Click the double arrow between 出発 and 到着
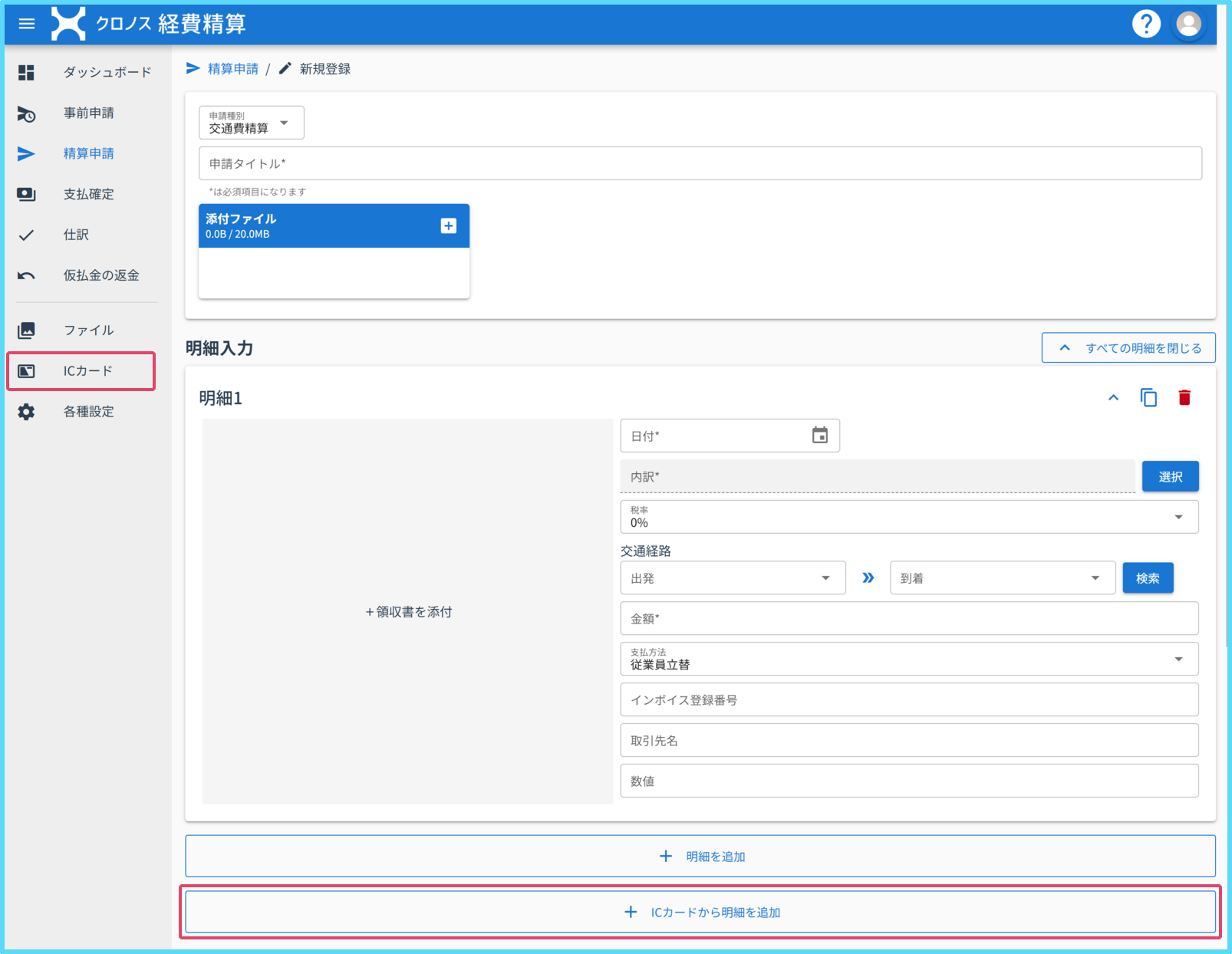Screen dimensions: 1232x954 [x=868, y=577]
